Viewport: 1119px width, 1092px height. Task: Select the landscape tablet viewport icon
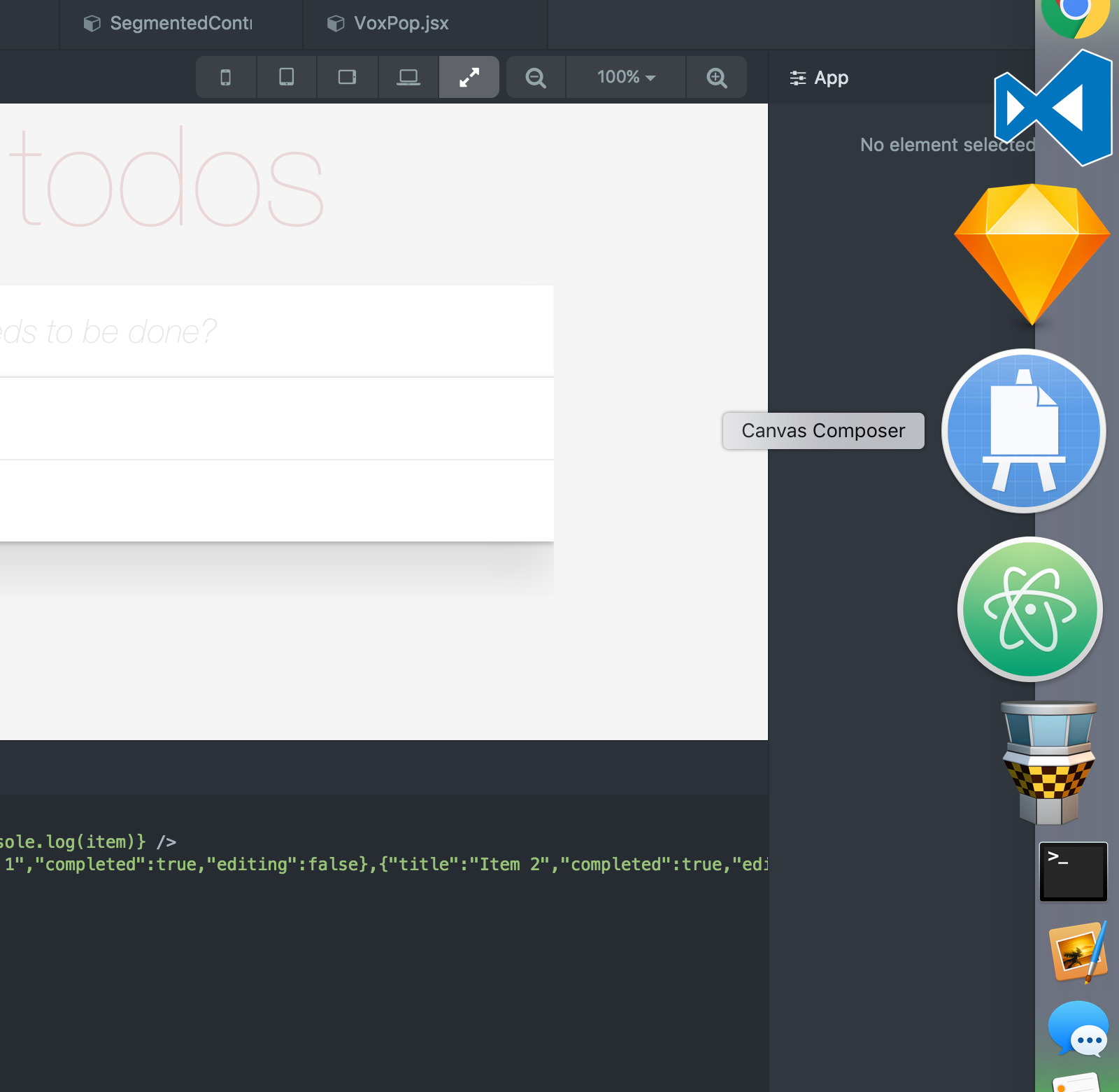click(348, 77)
